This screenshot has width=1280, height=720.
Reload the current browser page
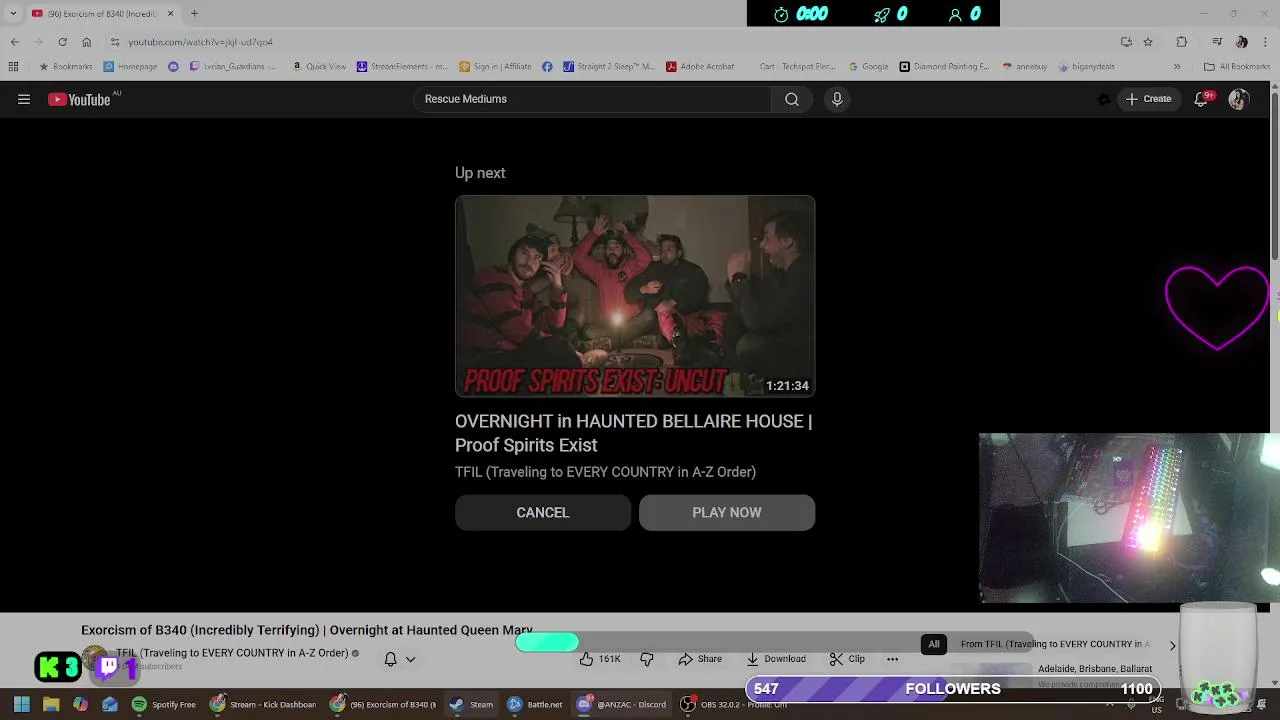point(62,42)
